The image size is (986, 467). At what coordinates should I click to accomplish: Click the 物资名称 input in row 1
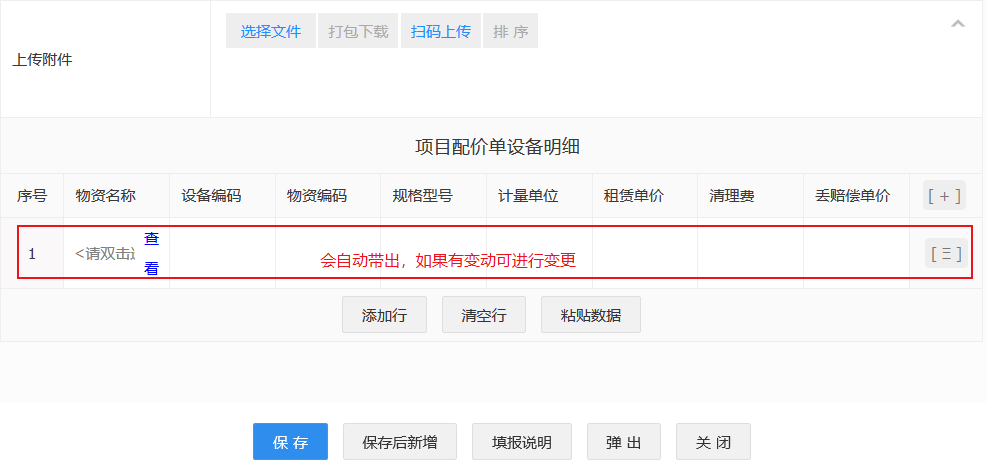[x=104, y=253]
